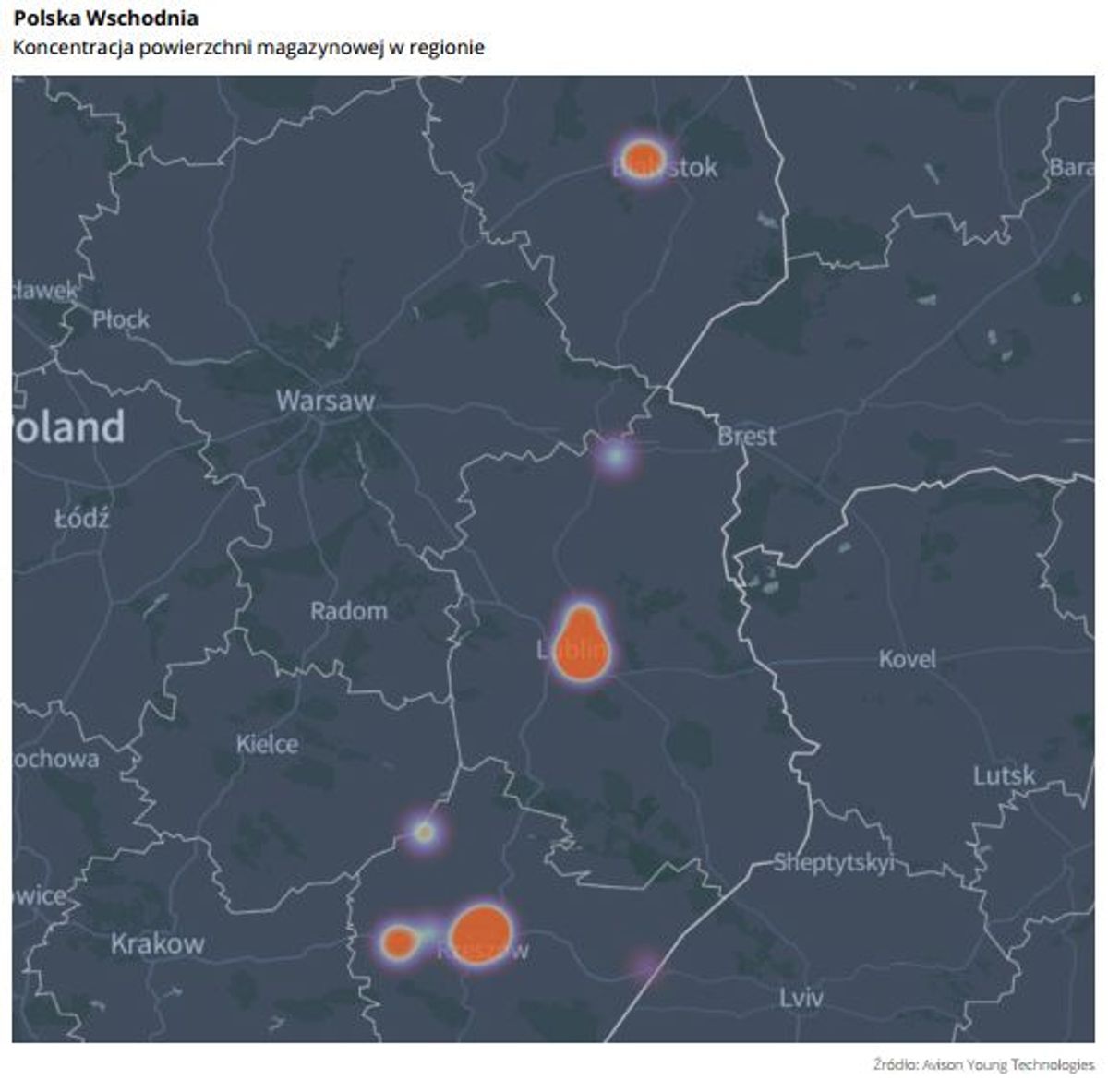The height and width of the screenshot is (1092, 1108).
Task: Click the Kielce city label
Action: click(x=267, y=744)
